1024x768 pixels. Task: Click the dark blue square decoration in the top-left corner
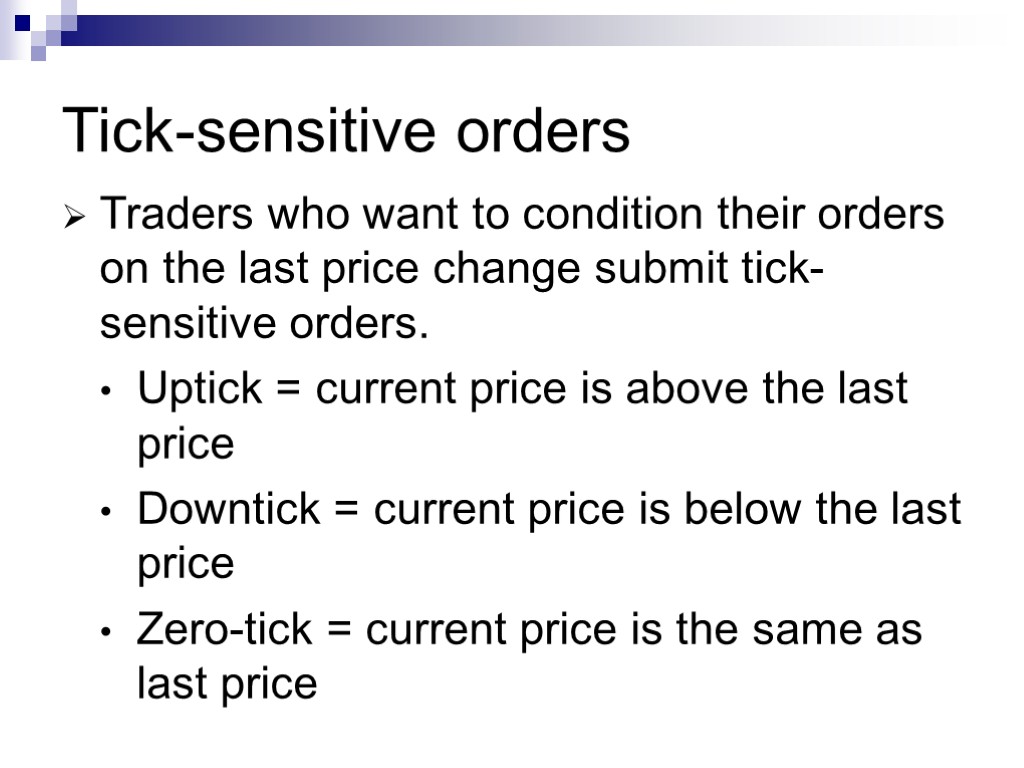(22, 19)
